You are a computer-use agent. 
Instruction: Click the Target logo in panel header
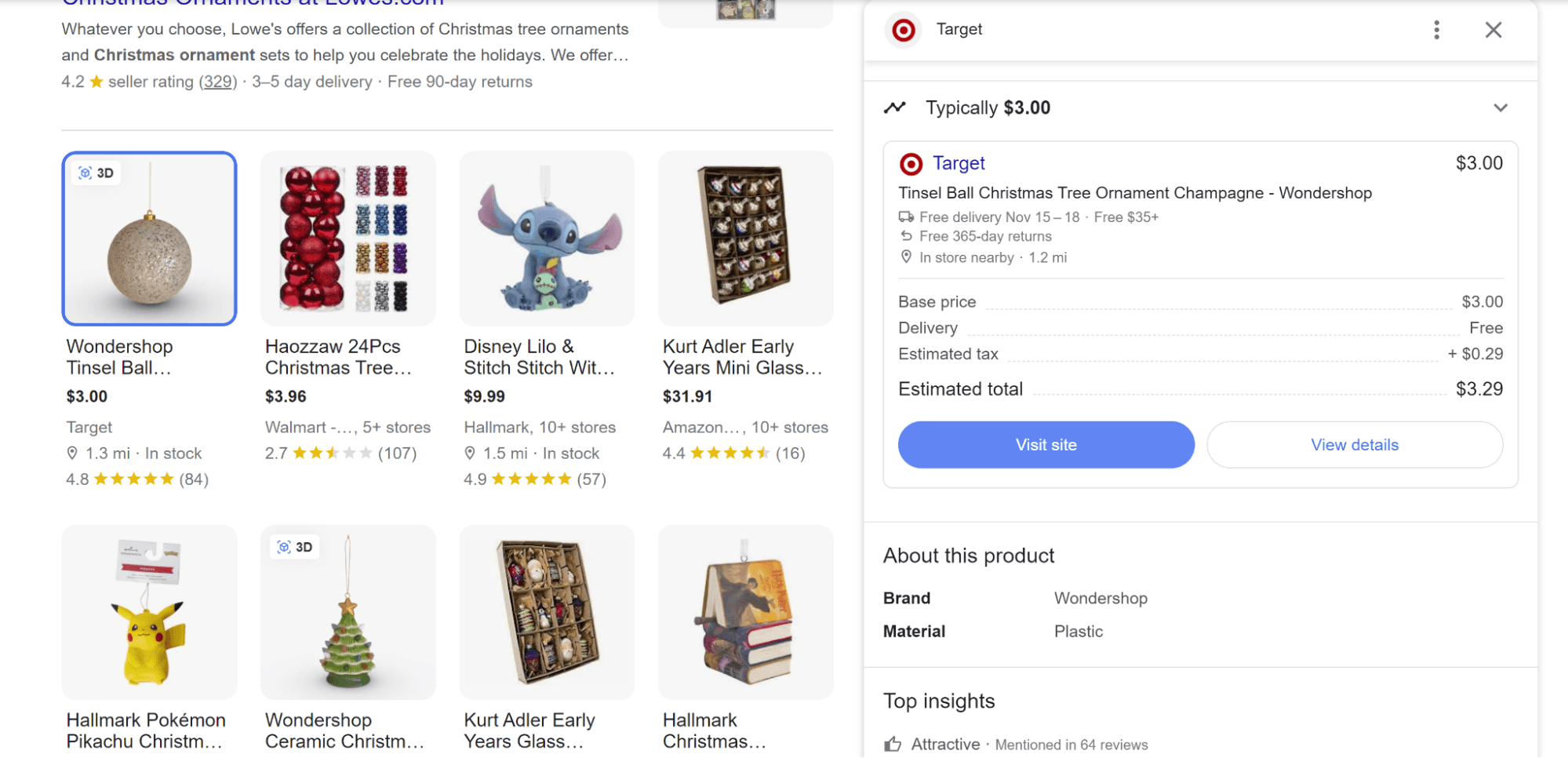click(904, 30)
